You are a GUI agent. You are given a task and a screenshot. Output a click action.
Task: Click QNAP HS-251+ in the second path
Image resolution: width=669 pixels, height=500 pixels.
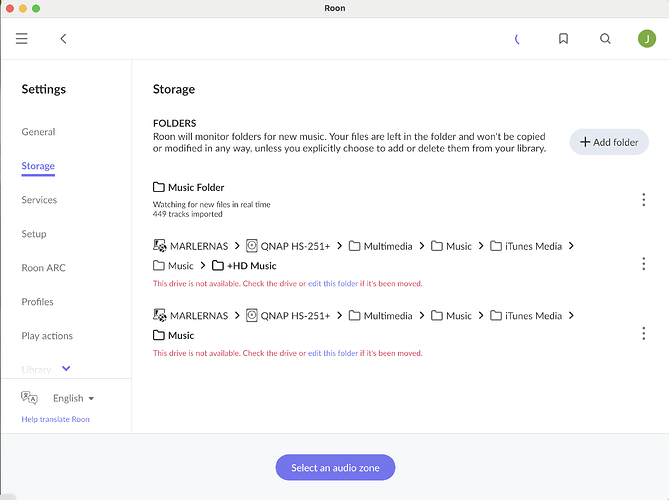point(295,316)
